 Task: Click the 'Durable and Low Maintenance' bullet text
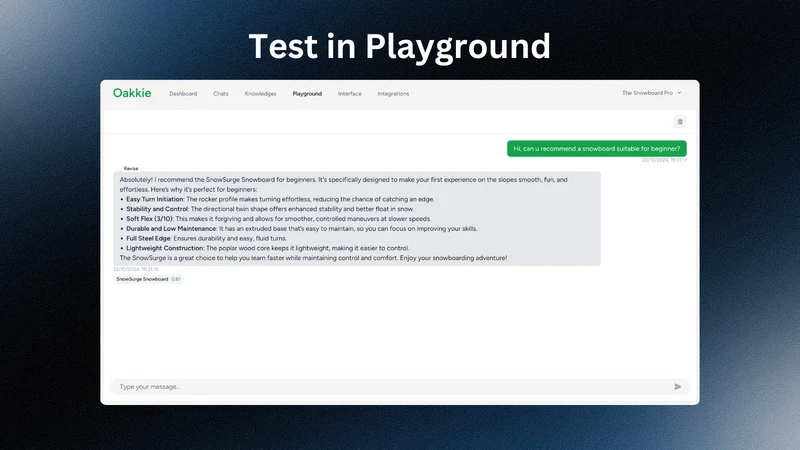[x=171, y=229]
